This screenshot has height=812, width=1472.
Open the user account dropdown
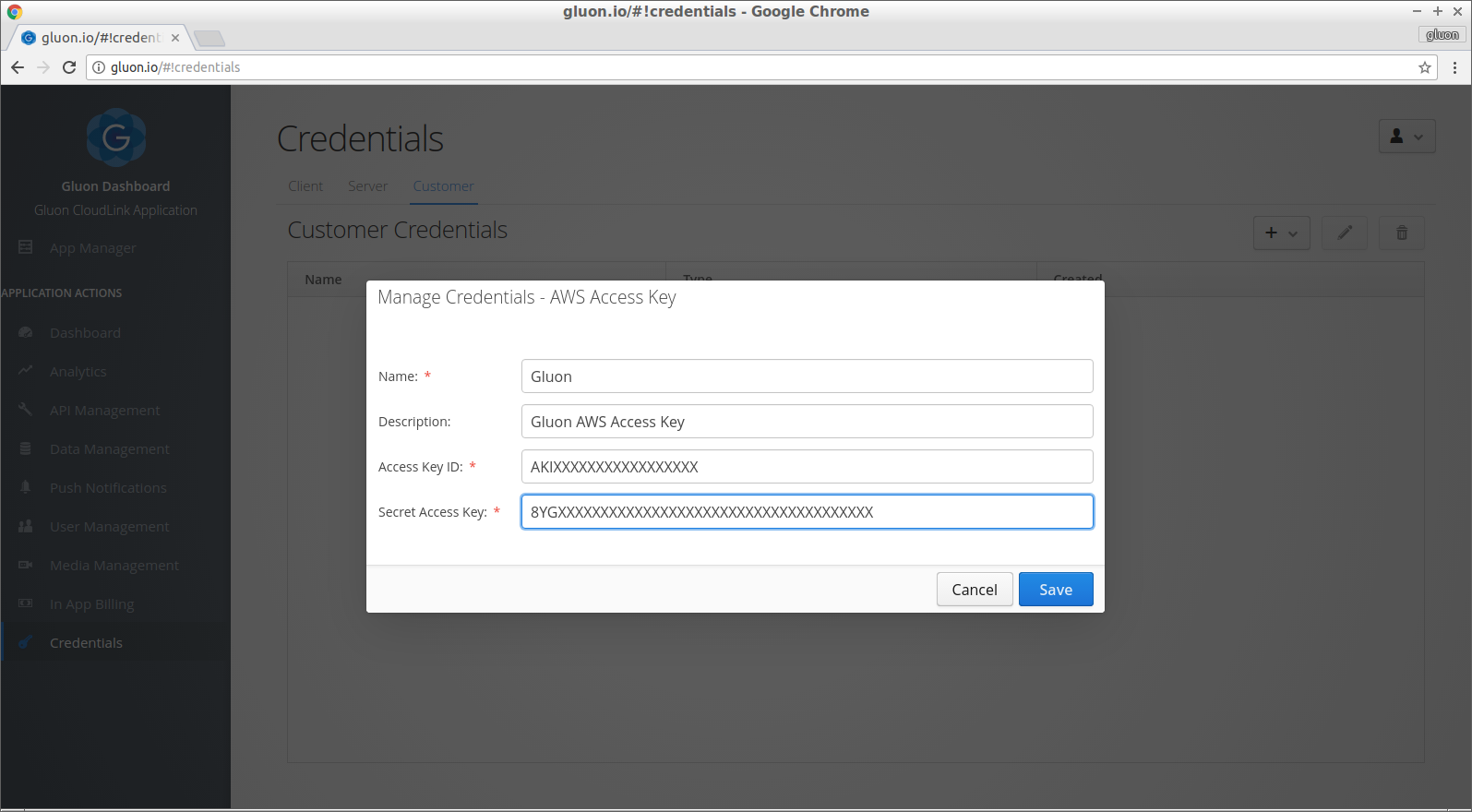[1406, 137]
